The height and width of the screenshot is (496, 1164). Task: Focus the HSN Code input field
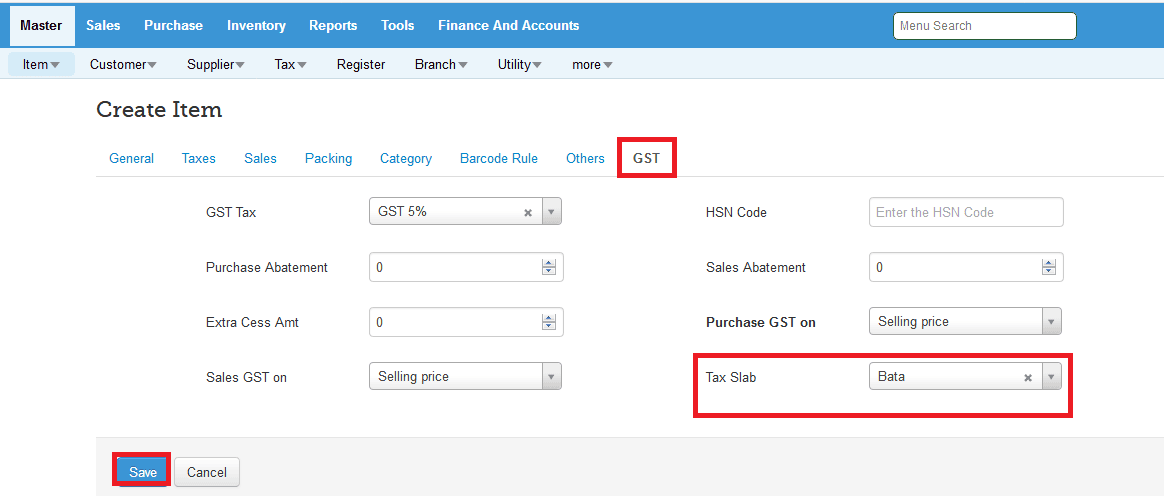pos(966,212)
